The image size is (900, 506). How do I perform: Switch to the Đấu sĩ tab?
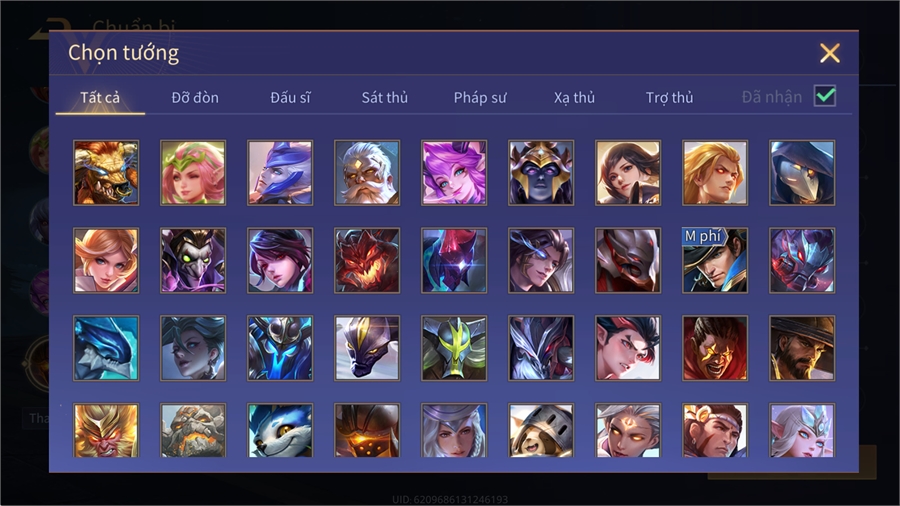pyautogui.click(x=290, y=98)
